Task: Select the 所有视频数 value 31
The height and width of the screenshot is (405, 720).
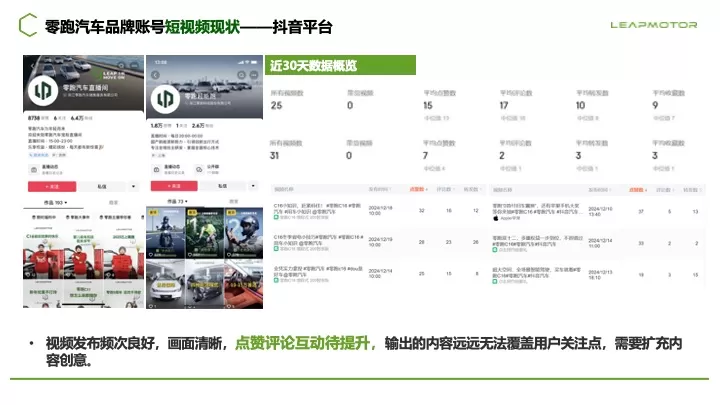Action: click(275, 156)
